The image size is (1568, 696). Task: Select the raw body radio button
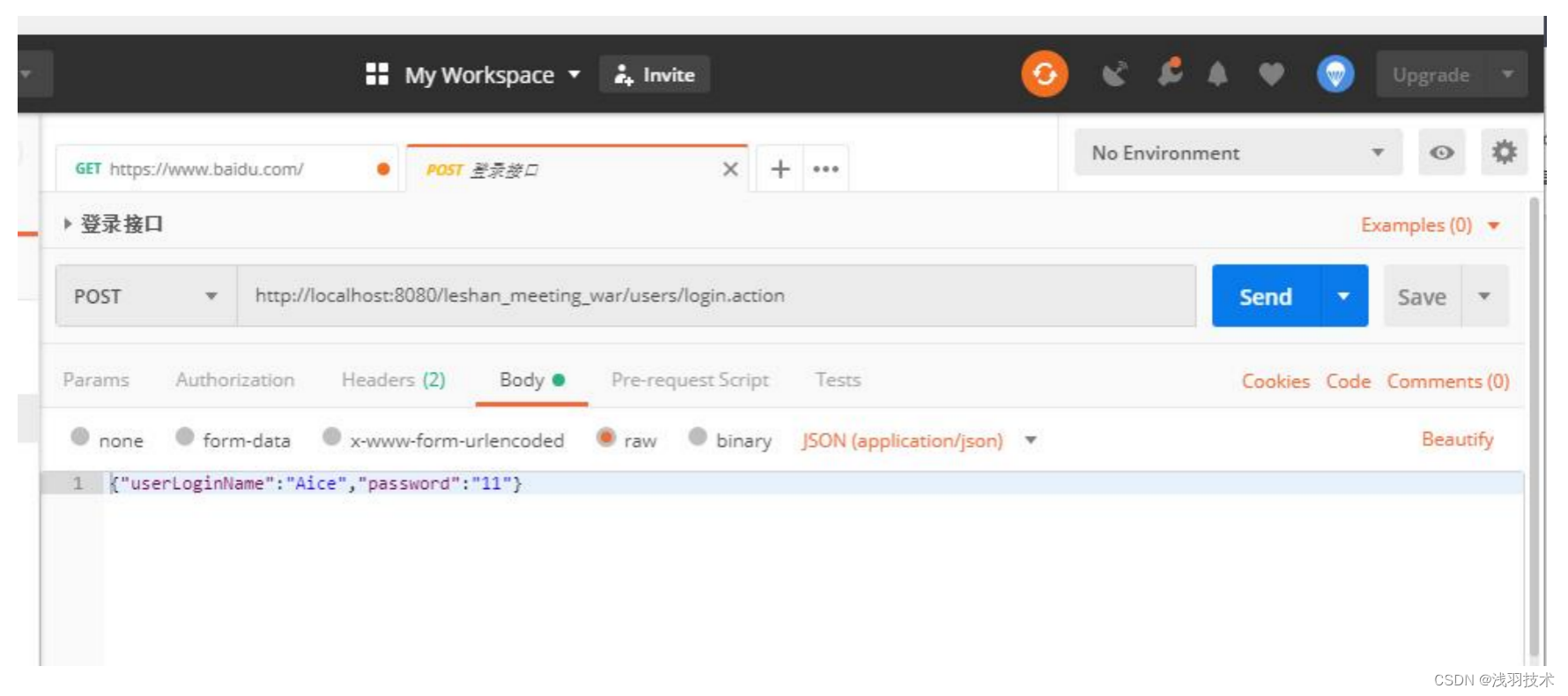tap(606, 437)
